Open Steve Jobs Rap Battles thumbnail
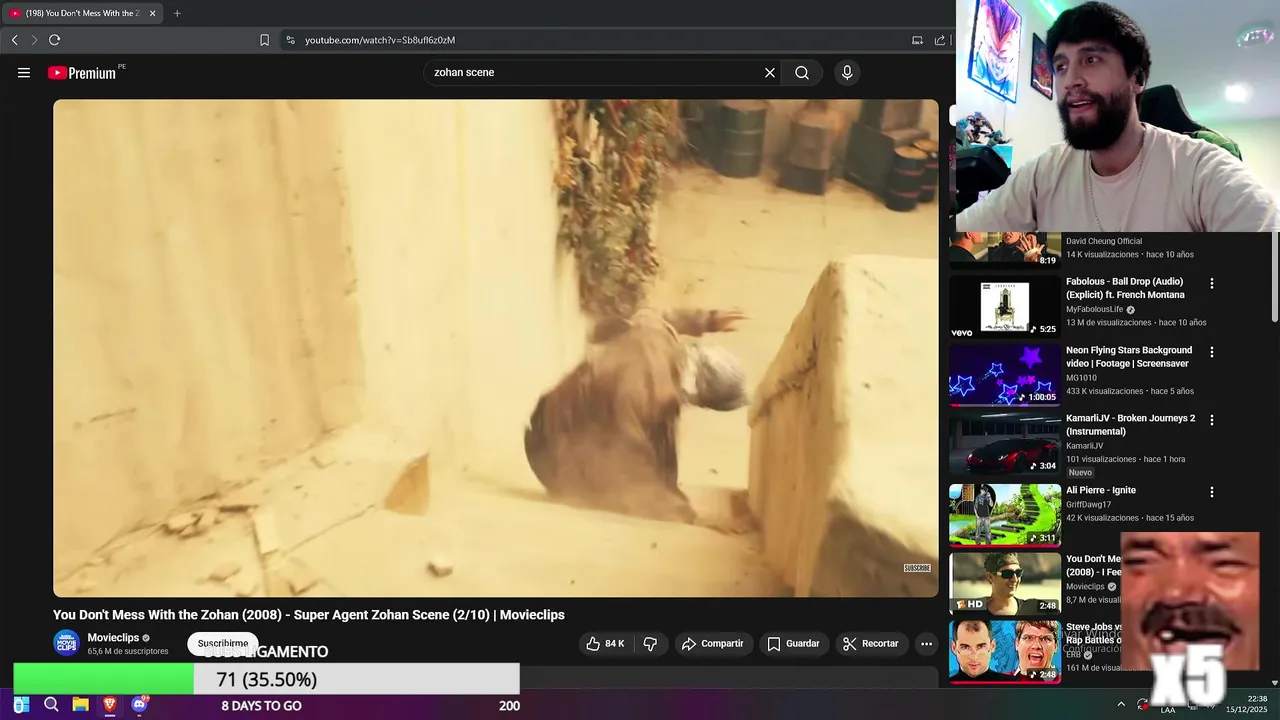1280x720 pixels. 1005,652
